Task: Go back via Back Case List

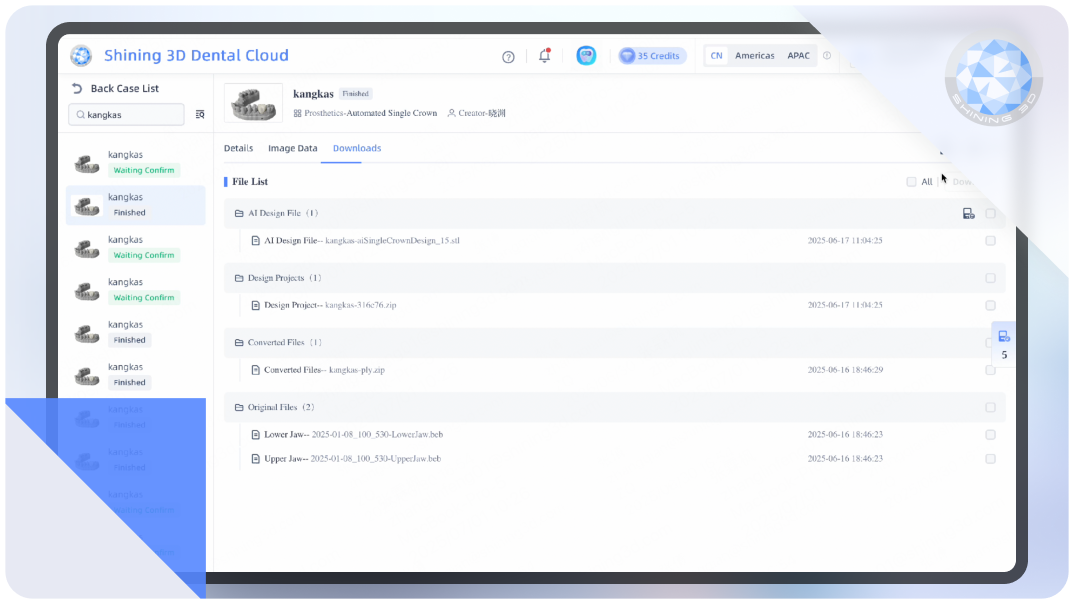Action: pos(115,89)
